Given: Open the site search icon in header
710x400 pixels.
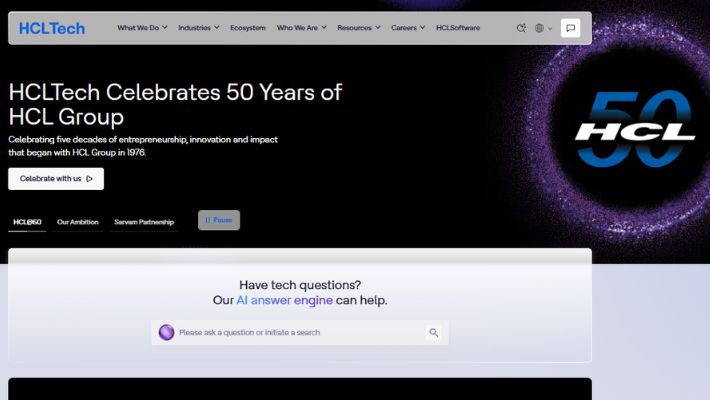Looking at the screenshot, I should tap(521, 28).
